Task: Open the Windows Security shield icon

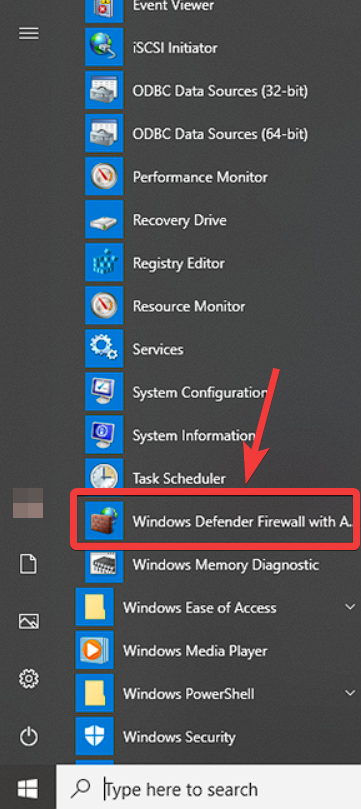Action: click(95, 736)
